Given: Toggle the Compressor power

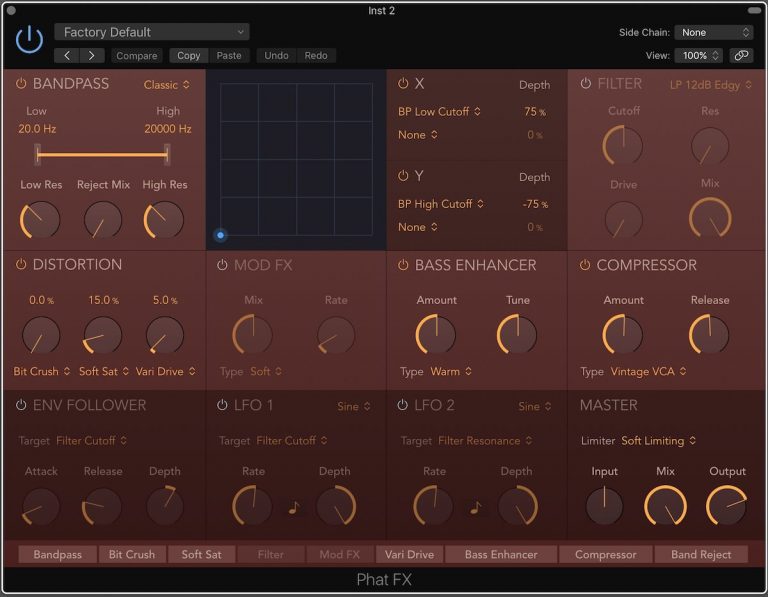Looking at the screenshot, I should point(585,265).
